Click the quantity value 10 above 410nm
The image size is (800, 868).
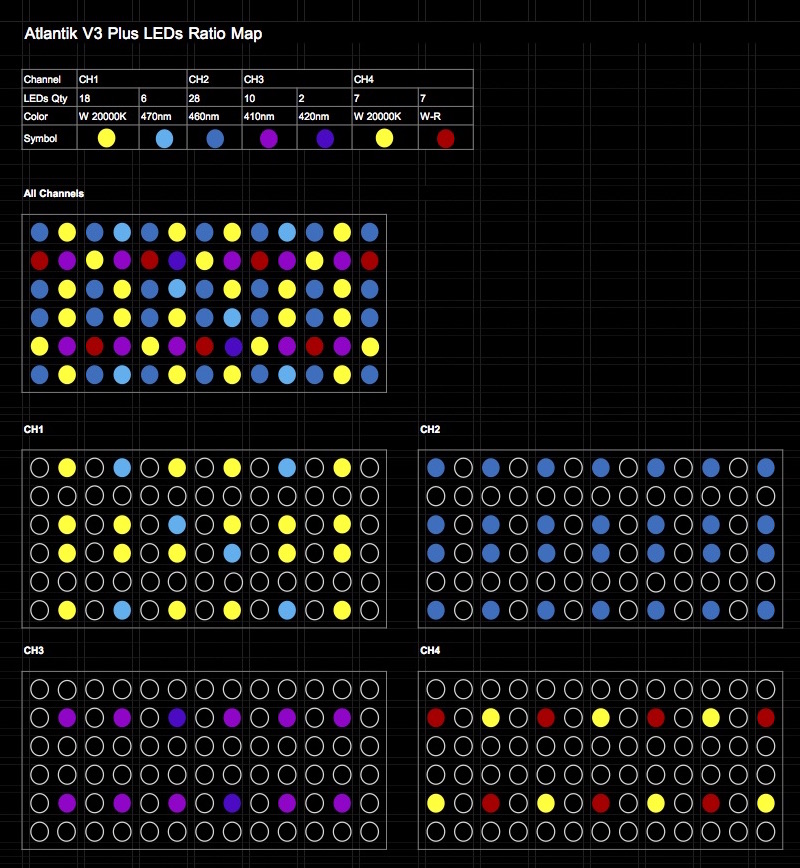tap(250, 98)
